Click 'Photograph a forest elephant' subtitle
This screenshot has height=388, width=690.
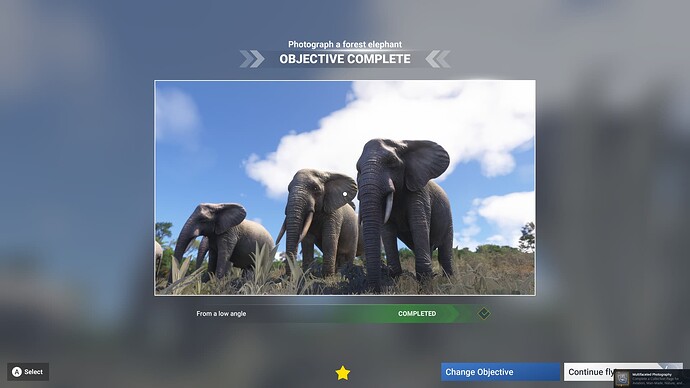click(x=345, y=44)
